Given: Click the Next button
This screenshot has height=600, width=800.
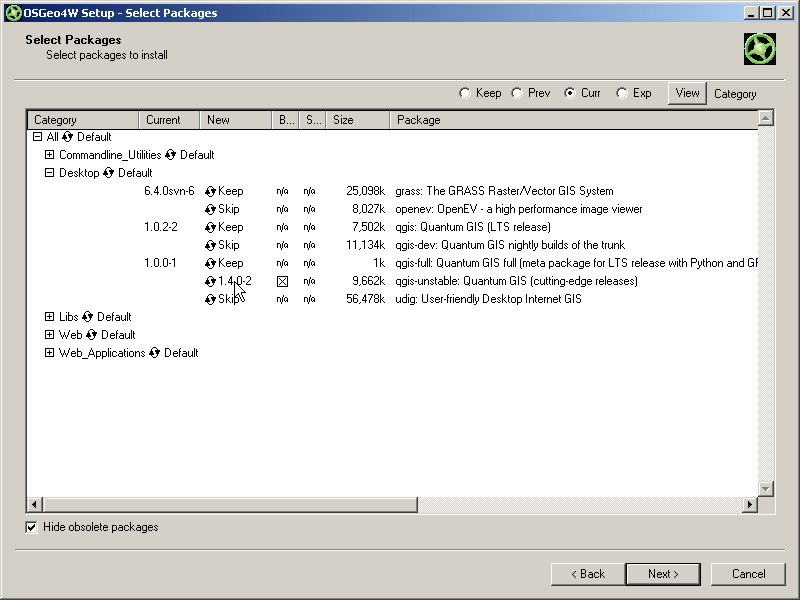Looking at the screenshot, I should pyautogui.click(x=663, y=574).
